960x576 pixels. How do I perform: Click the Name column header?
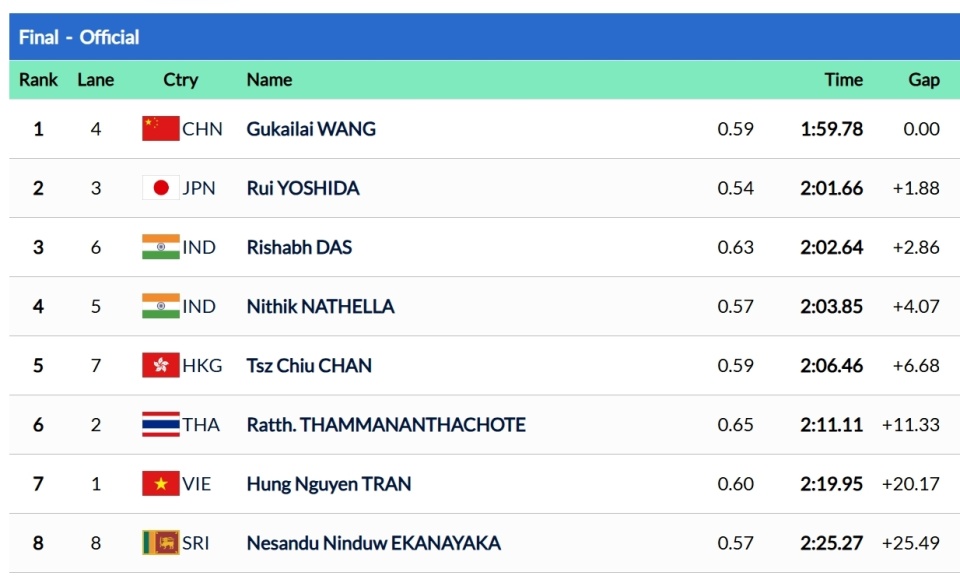pyautogui.click(x=269, y=80)
